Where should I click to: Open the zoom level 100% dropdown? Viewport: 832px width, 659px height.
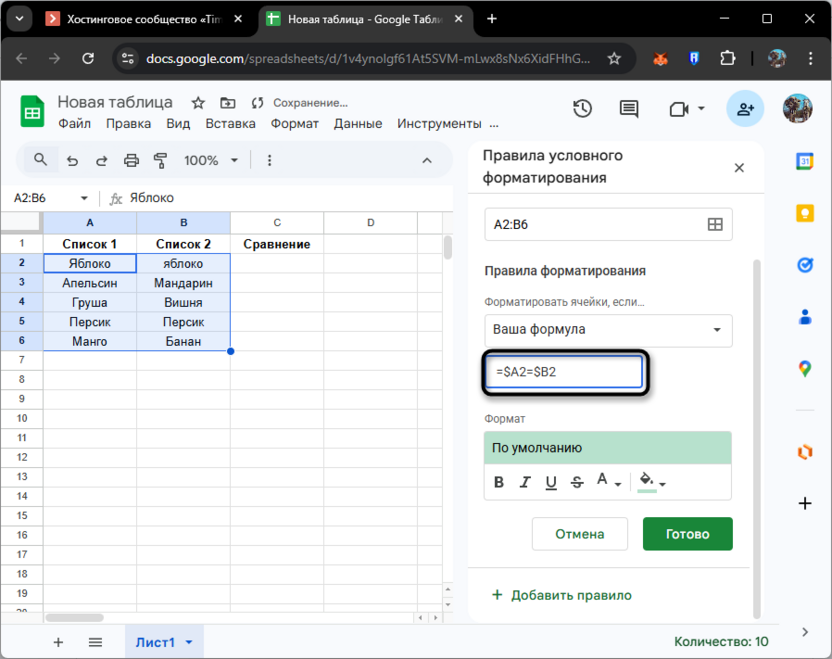coord(212,160)
